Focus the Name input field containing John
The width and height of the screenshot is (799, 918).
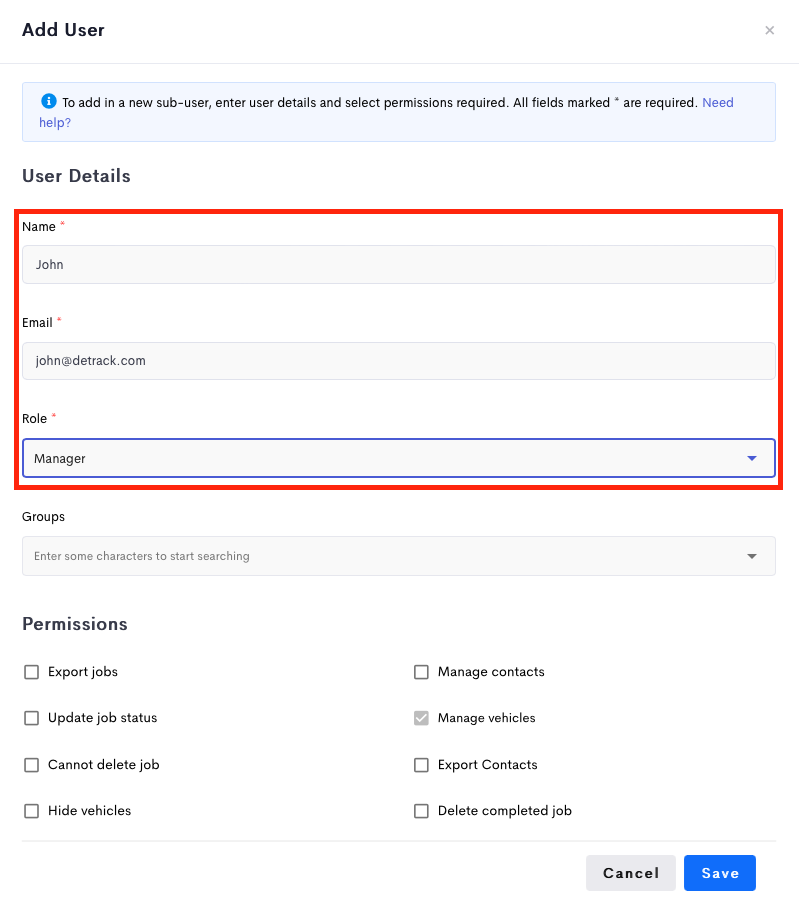[399, 265]
